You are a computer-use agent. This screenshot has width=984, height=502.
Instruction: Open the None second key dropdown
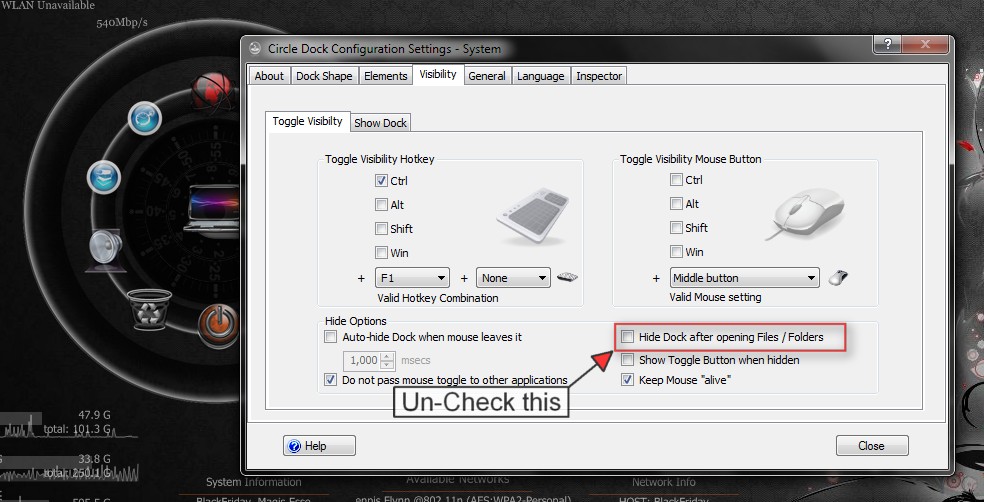click(x=513, y=277)
